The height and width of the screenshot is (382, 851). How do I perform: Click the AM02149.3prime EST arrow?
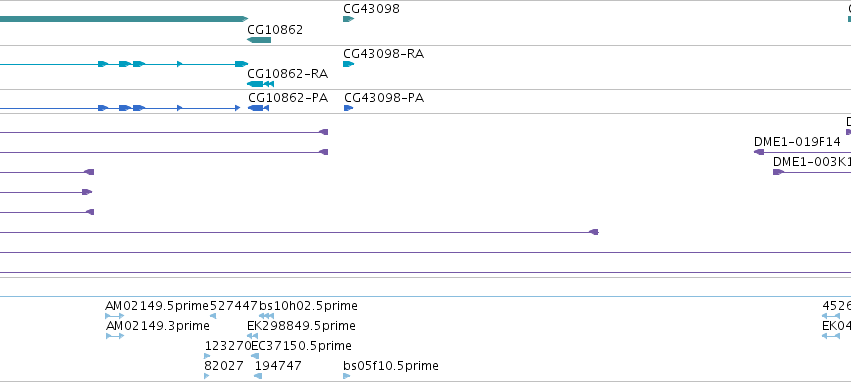tap(115, 336)
